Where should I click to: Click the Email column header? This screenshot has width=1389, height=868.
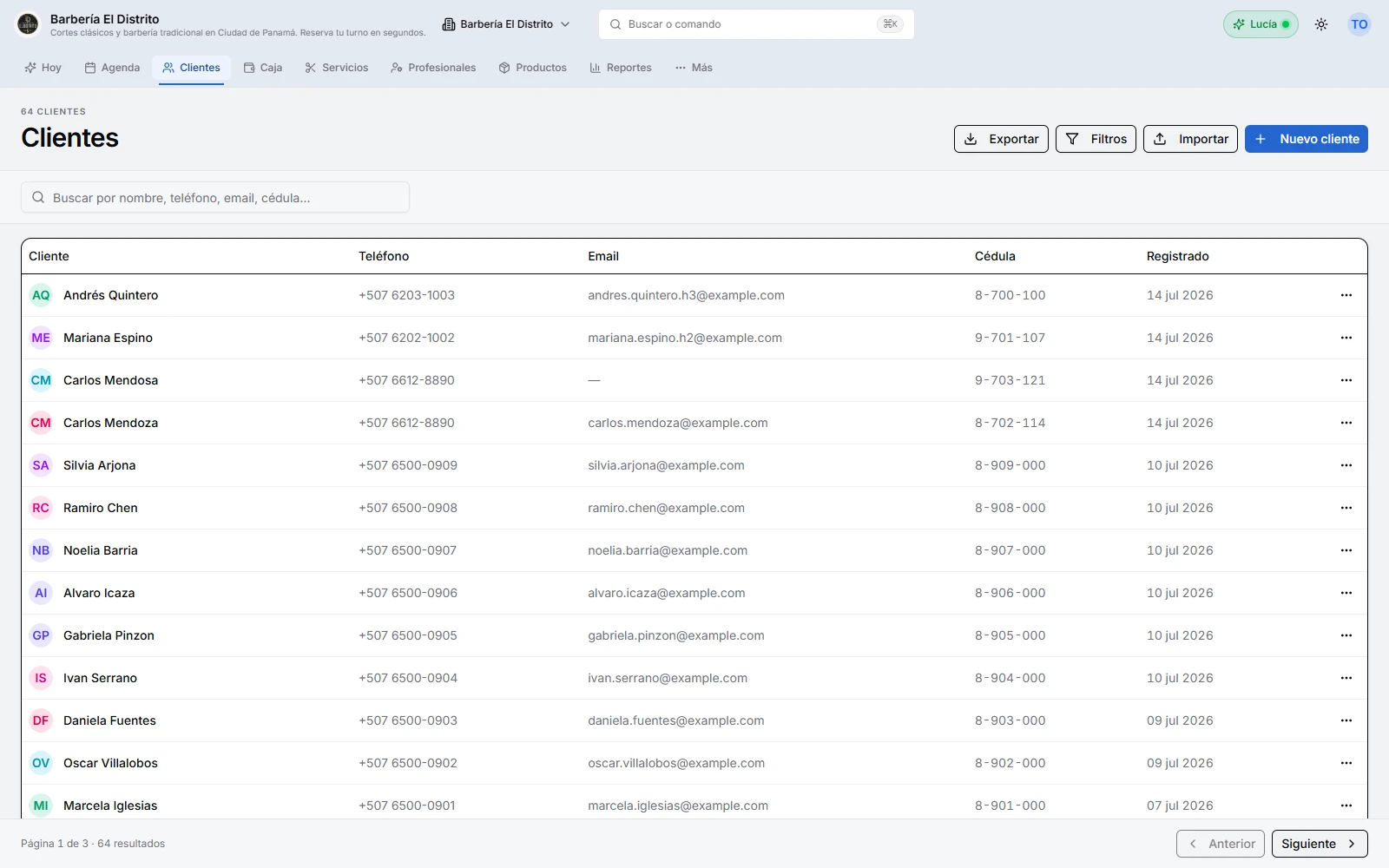(x=603, y=256)
